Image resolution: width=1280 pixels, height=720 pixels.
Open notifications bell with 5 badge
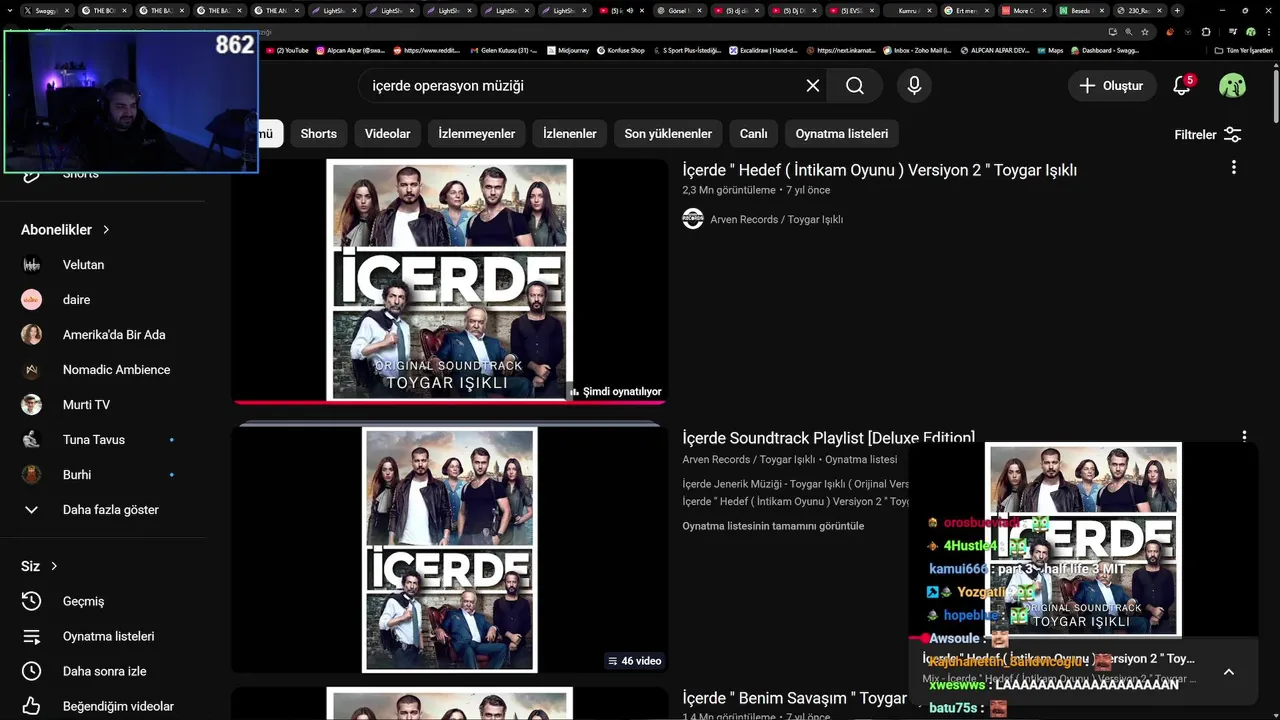(1182, 86)
